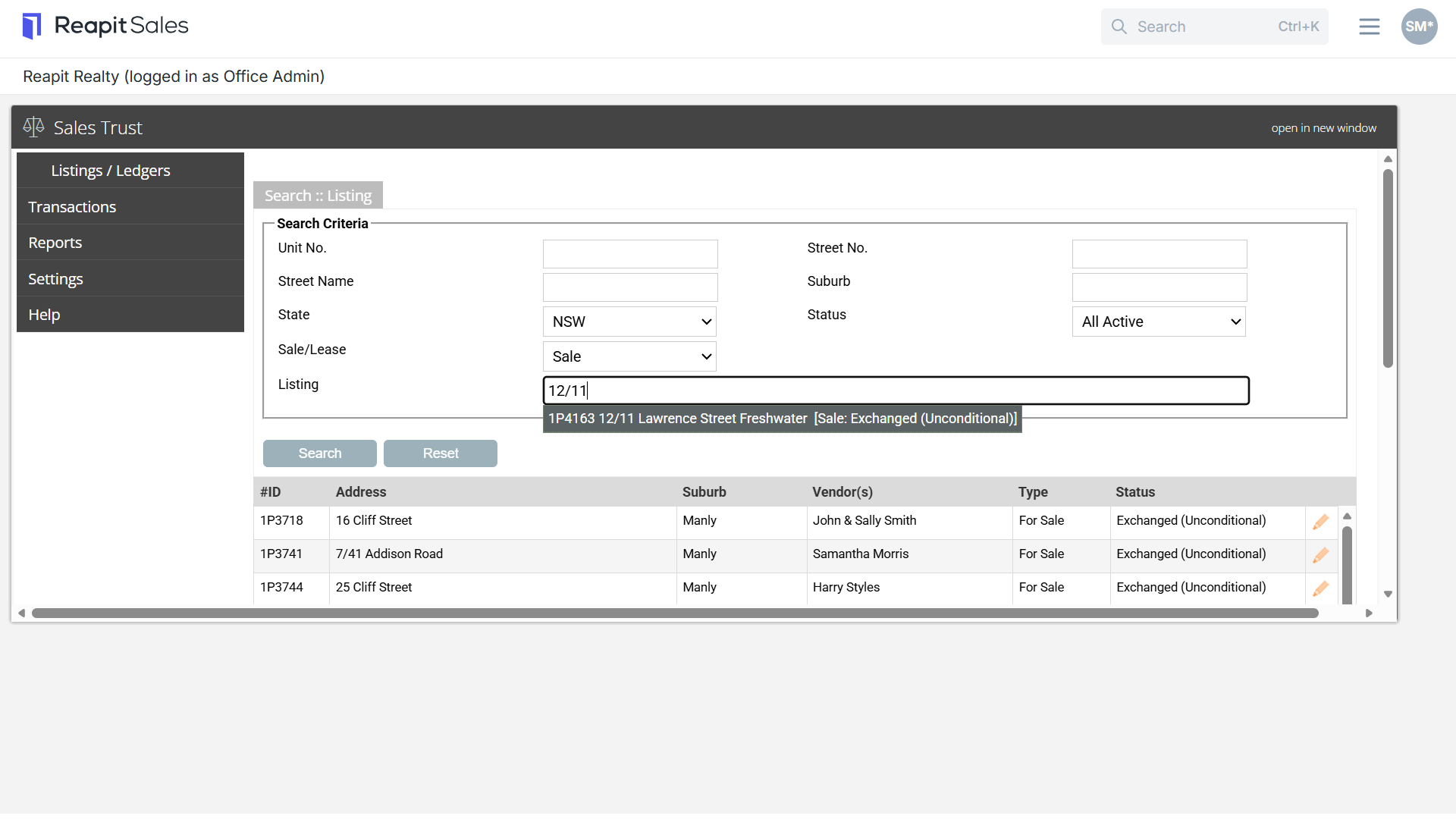1456x819 pixels.
Task: Edit 25 Cliff Street with the pencil icon
Action: click(x=1320, y=588)
